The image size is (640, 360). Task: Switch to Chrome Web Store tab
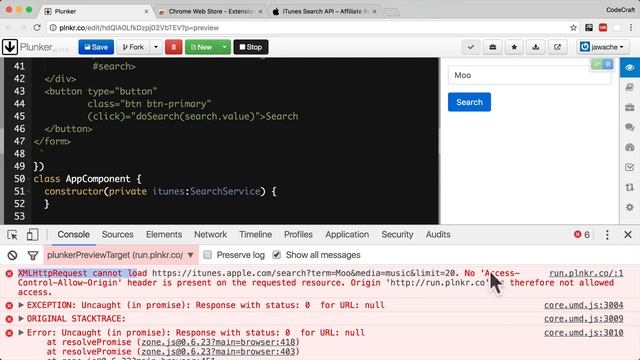(210, 11)
